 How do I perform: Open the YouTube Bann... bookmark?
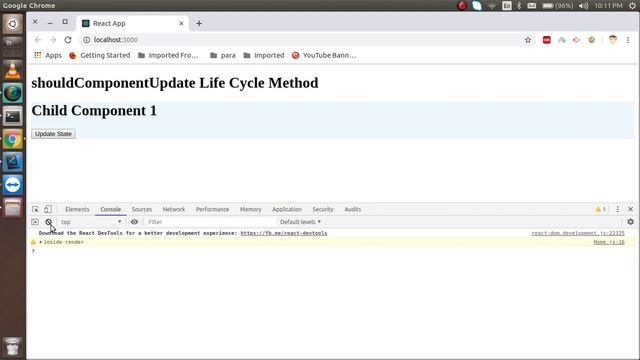click(324, 56)
